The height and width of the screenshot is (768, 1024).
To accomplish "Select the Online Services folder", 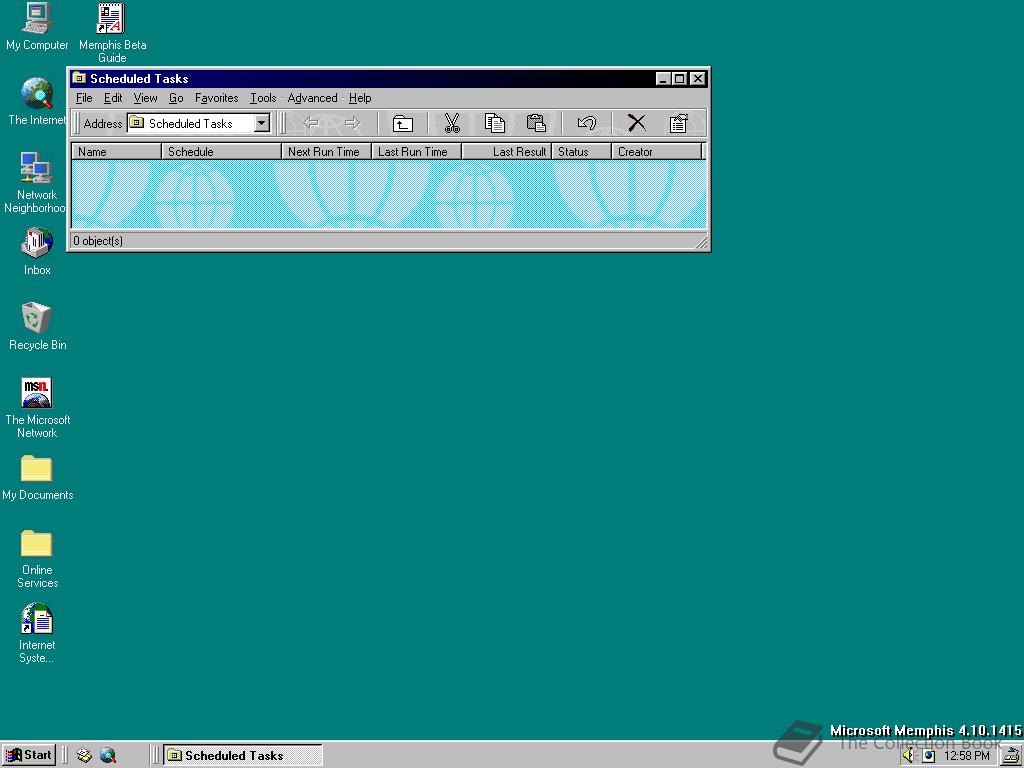I will tap(37, 559).
